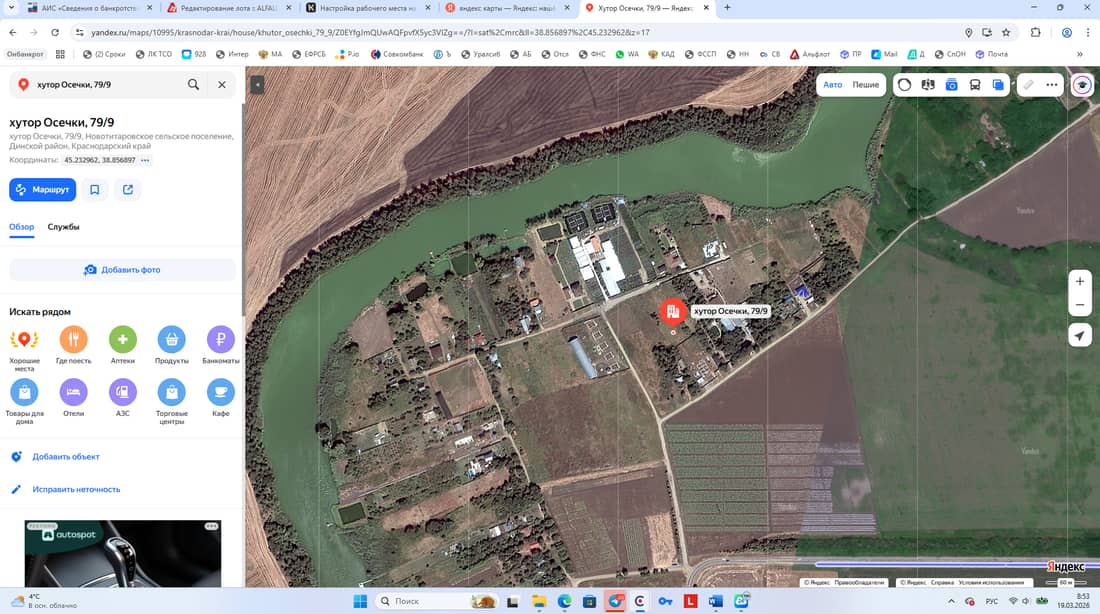
Task: Zoom in the map with plus
Action: pos(1080,281)
